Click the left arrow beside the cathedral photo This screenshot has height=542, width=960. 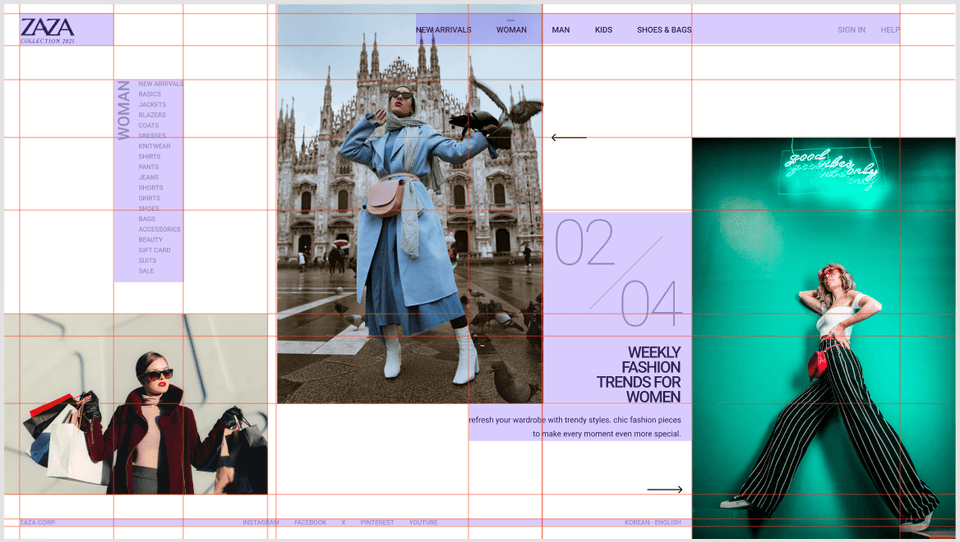pos(569,138)
